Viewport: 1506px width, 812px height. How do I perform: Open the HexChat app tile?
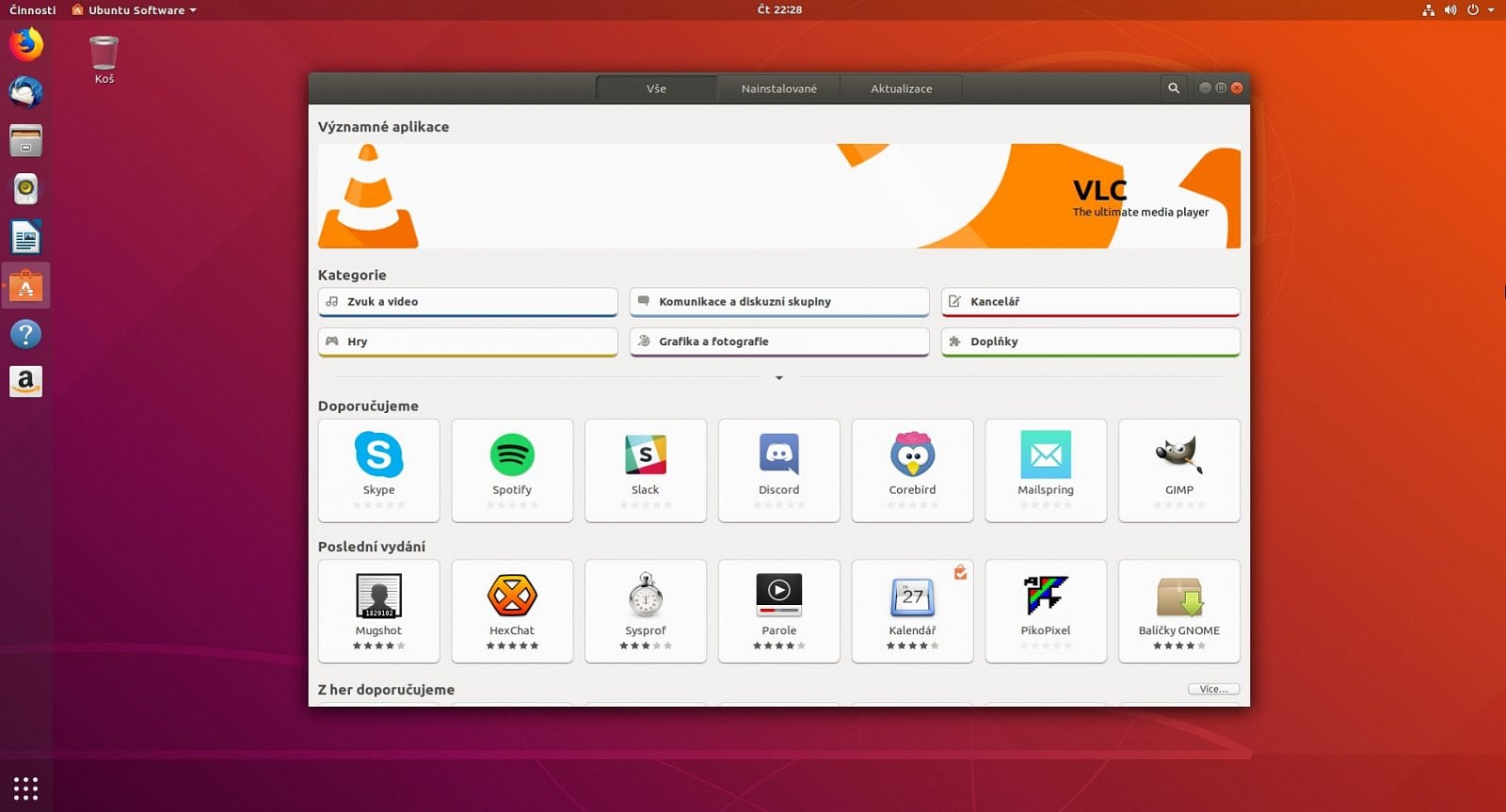pos(512,612)
